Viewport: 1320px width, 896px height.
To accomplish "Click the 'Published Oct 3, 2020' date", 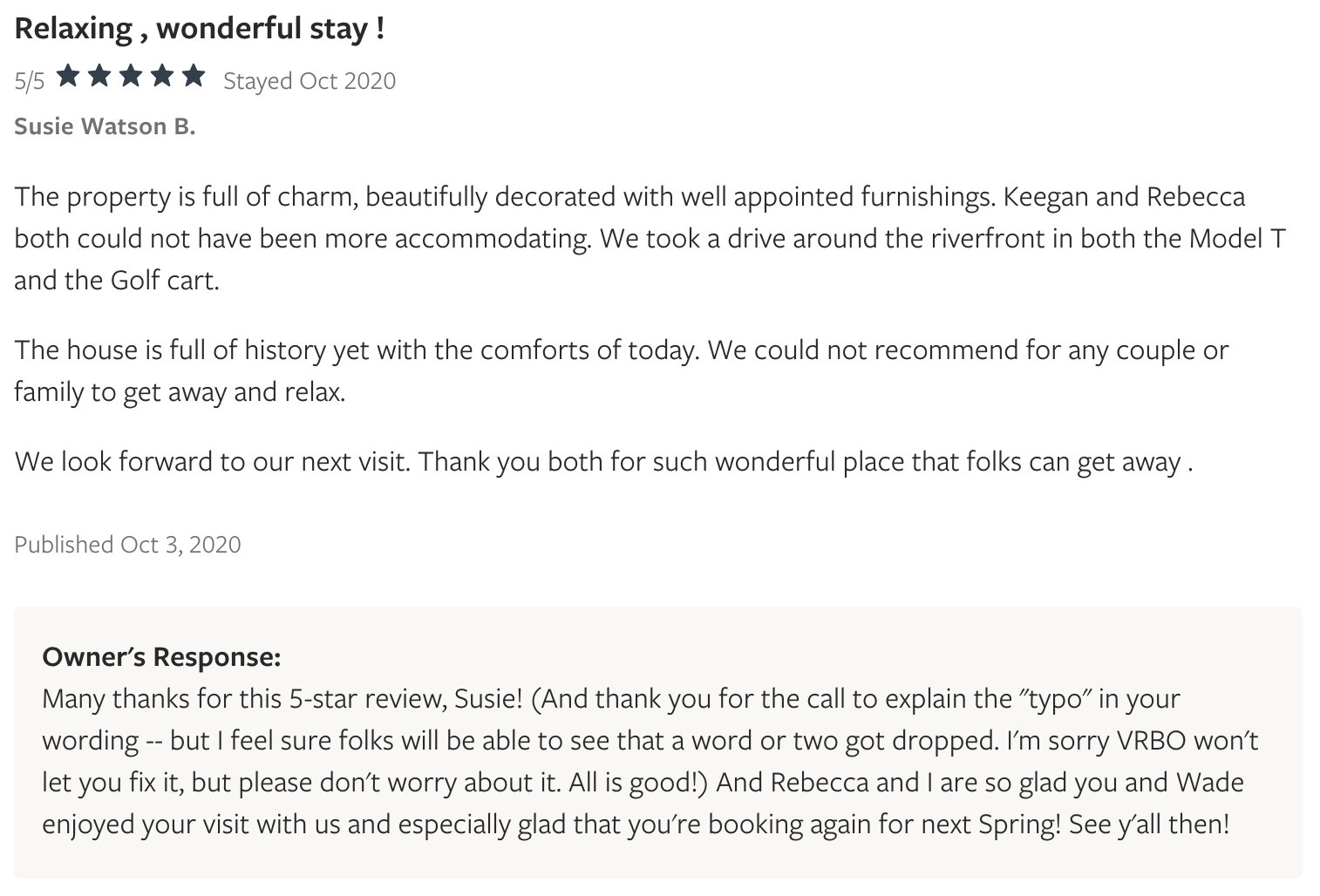I will click(127, 545).
